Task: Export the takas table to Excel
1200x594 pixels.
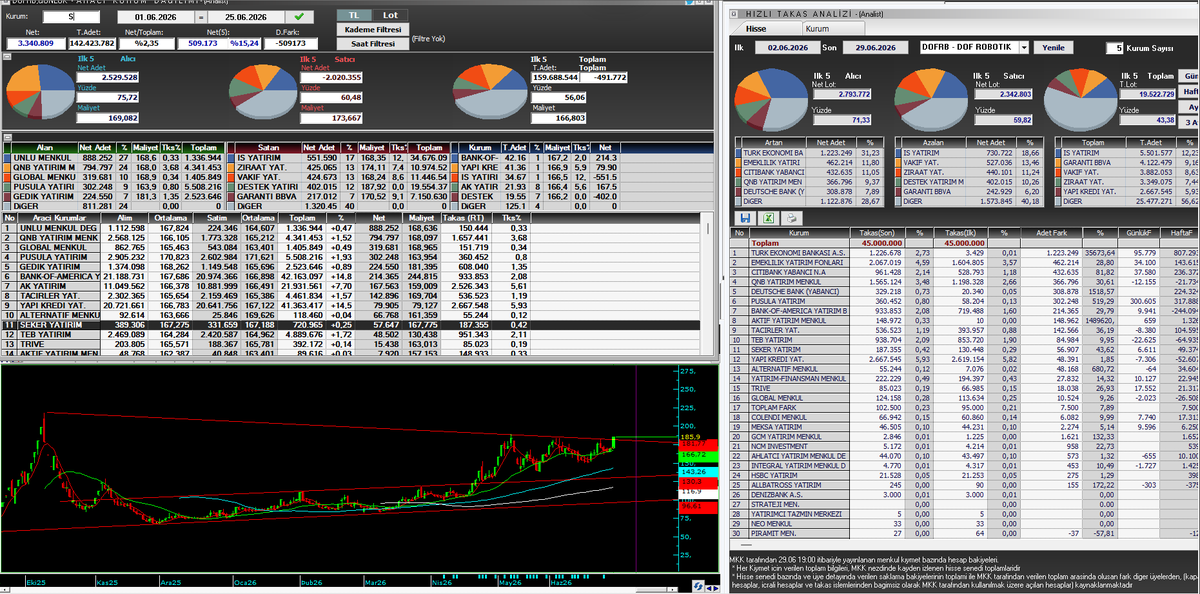Action: [x=768, y=217]
